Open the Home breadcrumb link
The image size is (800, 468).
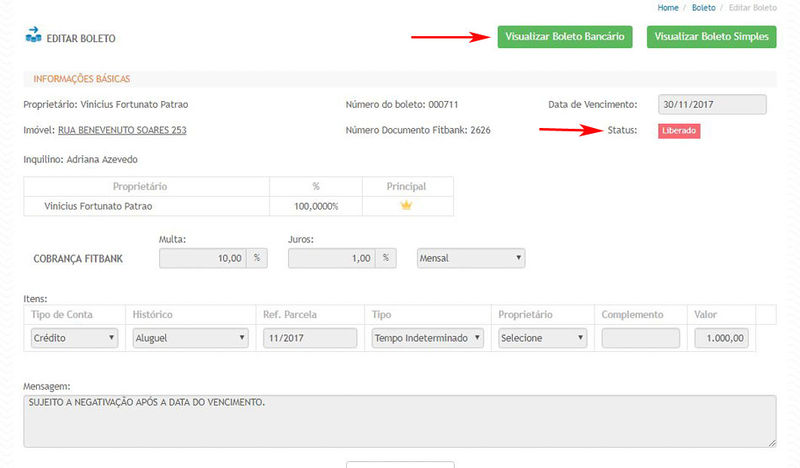(668, 8)
